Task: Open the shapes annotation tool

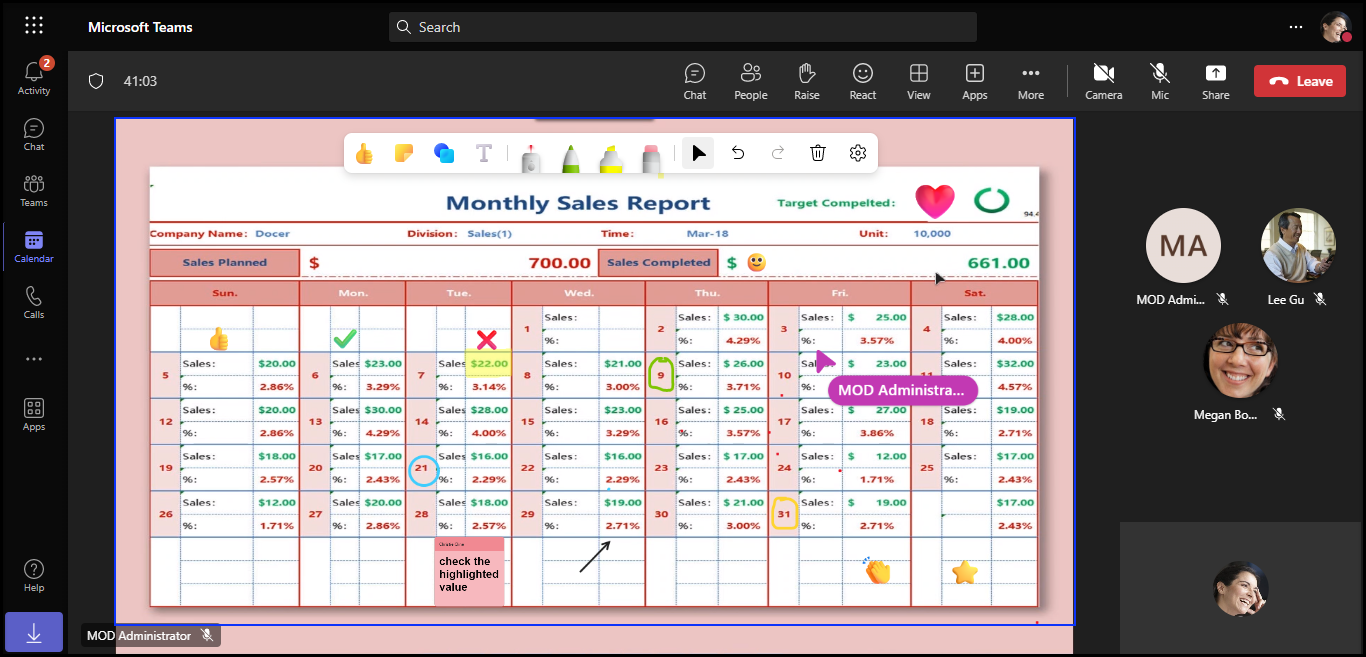Action: pos(444,153)
